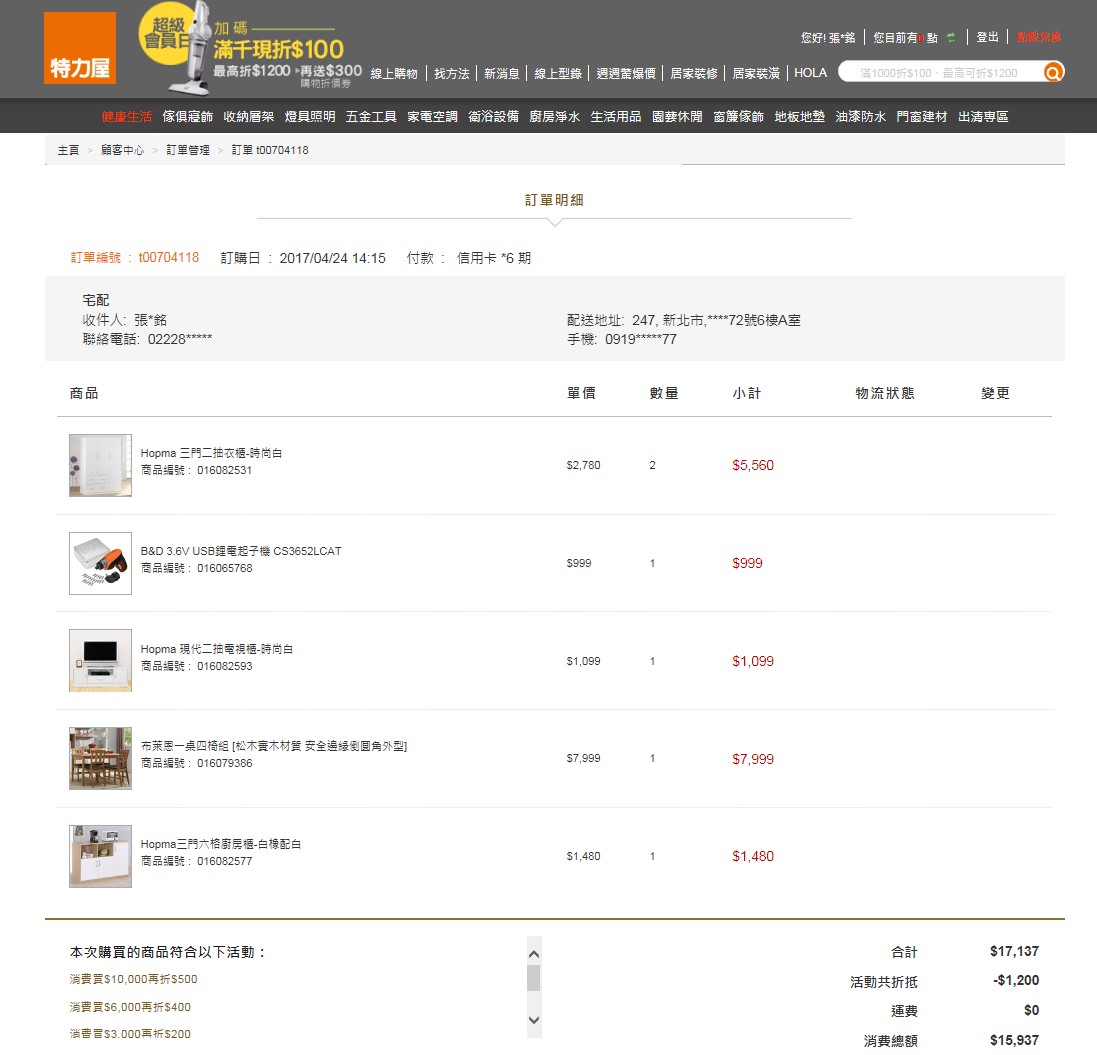This screenshot has width=1097, height=1055.
Task: Click the 消費總額 $15,937 total value
Action: (1014, 1040)
